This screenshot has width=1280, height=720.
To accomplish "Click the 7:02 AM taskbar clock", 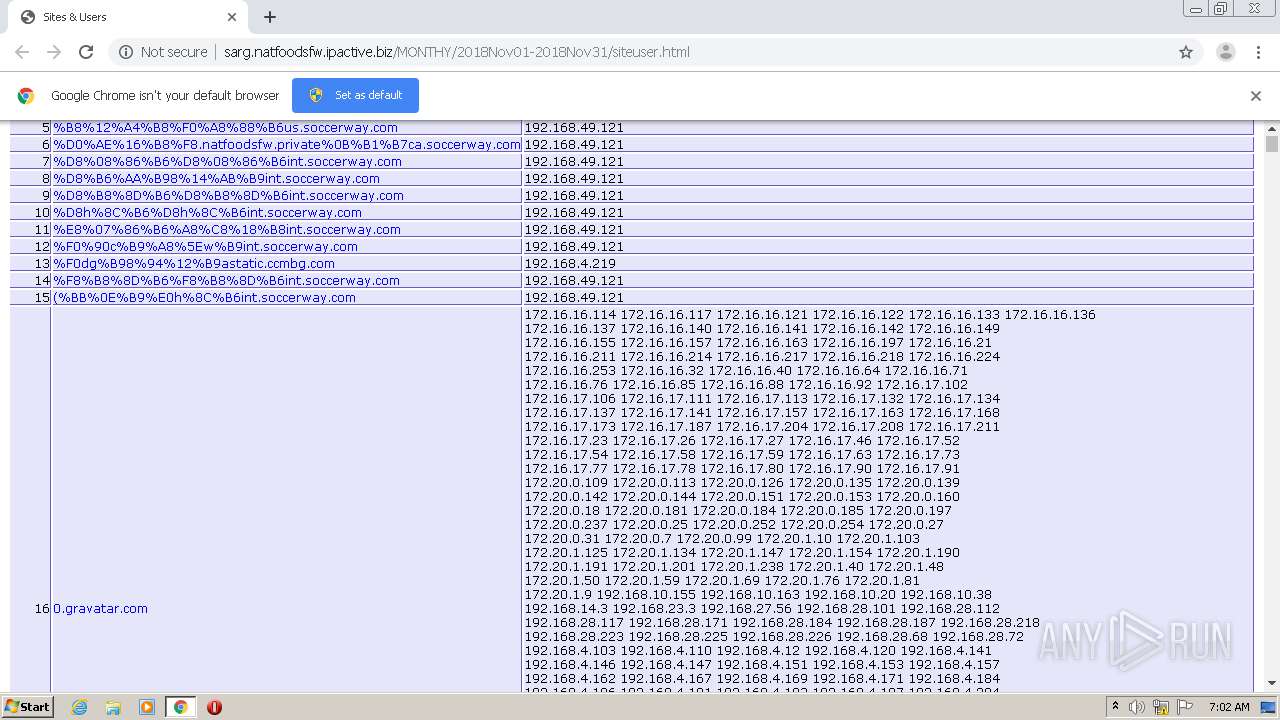I will point(1229,707).
